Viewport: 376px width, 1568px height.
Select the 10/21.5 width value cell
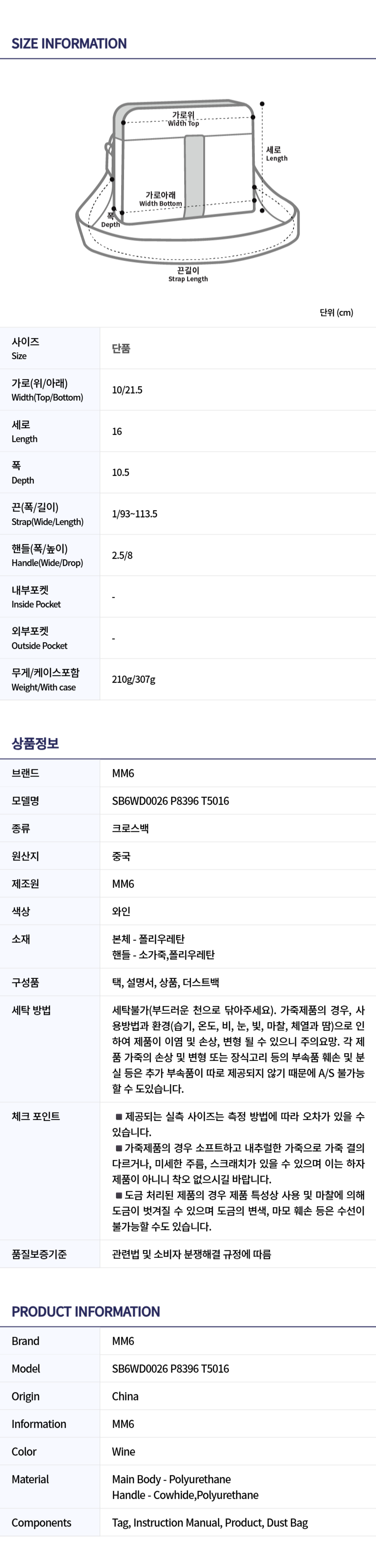click(127, 390)
